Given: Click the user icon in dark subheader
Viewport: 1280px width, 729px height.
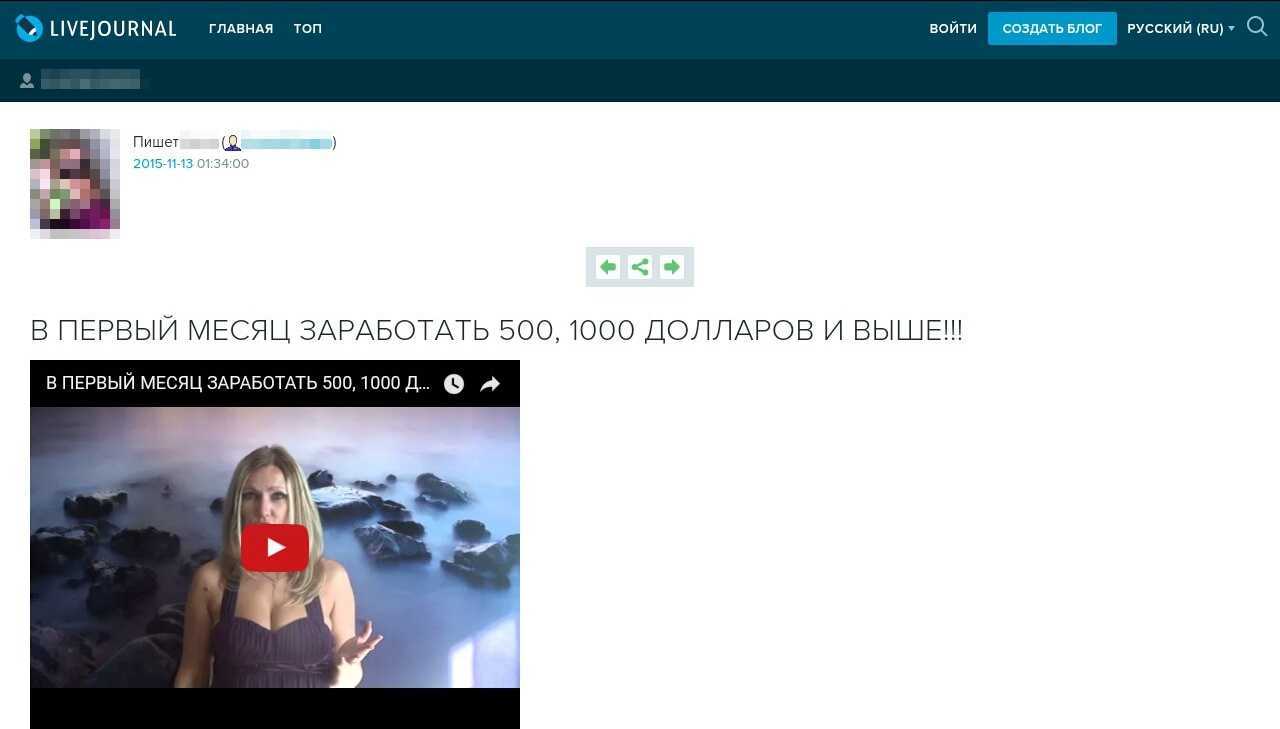Looking at the screenshot, I should [x=27, y=80].
